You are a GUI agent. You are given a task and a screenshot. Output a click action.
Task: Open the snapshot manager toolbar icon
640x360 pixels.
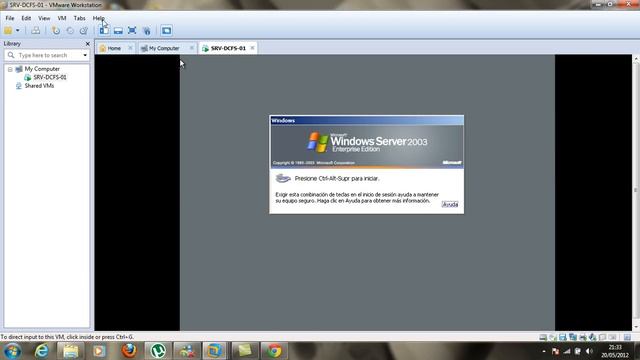(84, 31)
